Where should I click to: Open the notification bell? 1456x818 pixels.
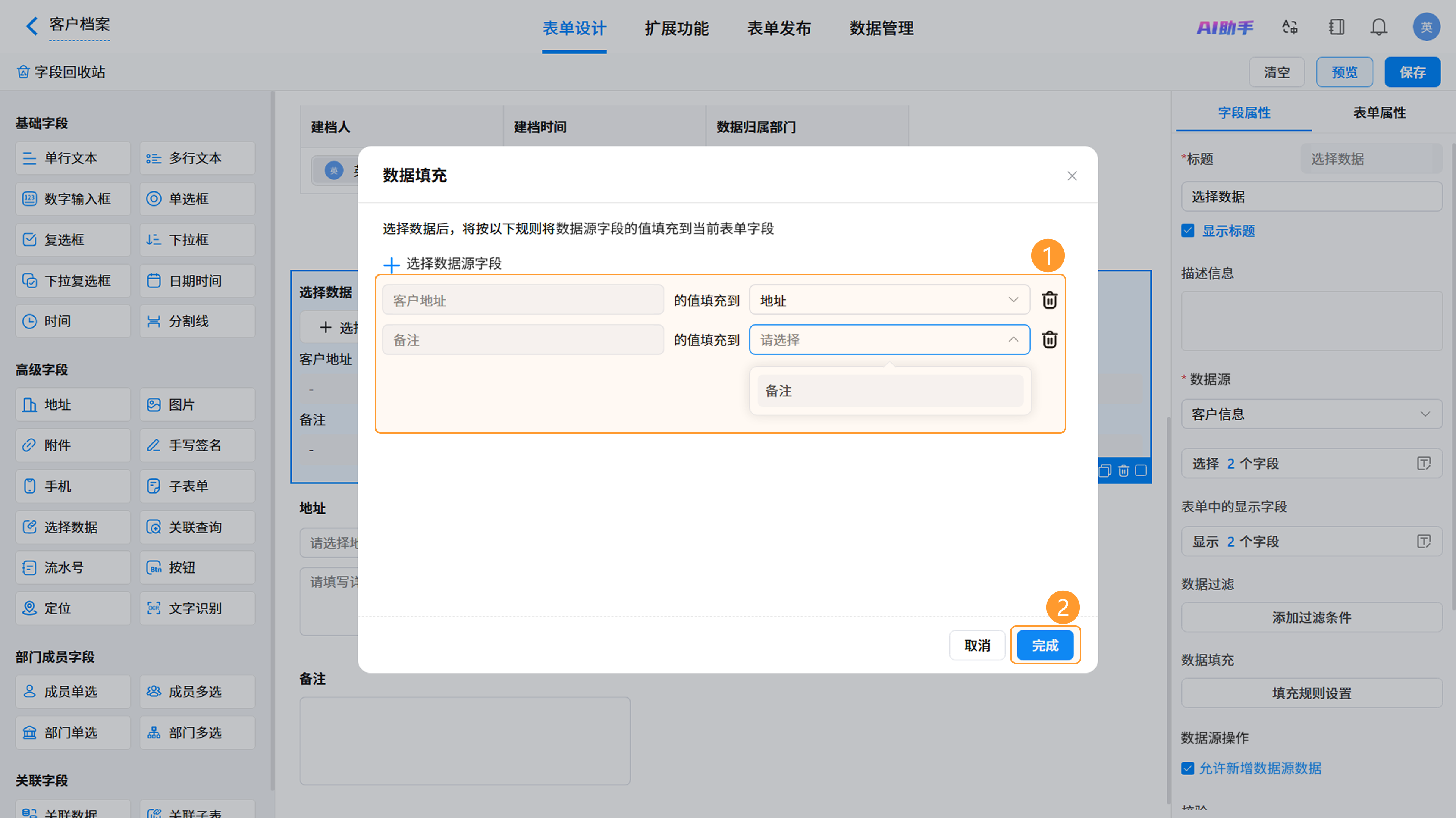[x=1379, y=27]
